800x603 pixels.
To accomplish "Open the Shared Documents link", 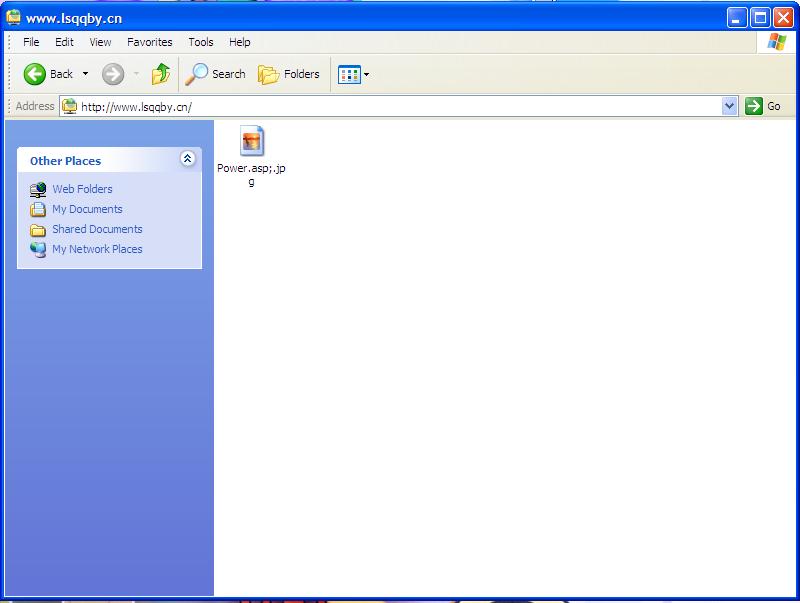I will (x=97, y=229).
